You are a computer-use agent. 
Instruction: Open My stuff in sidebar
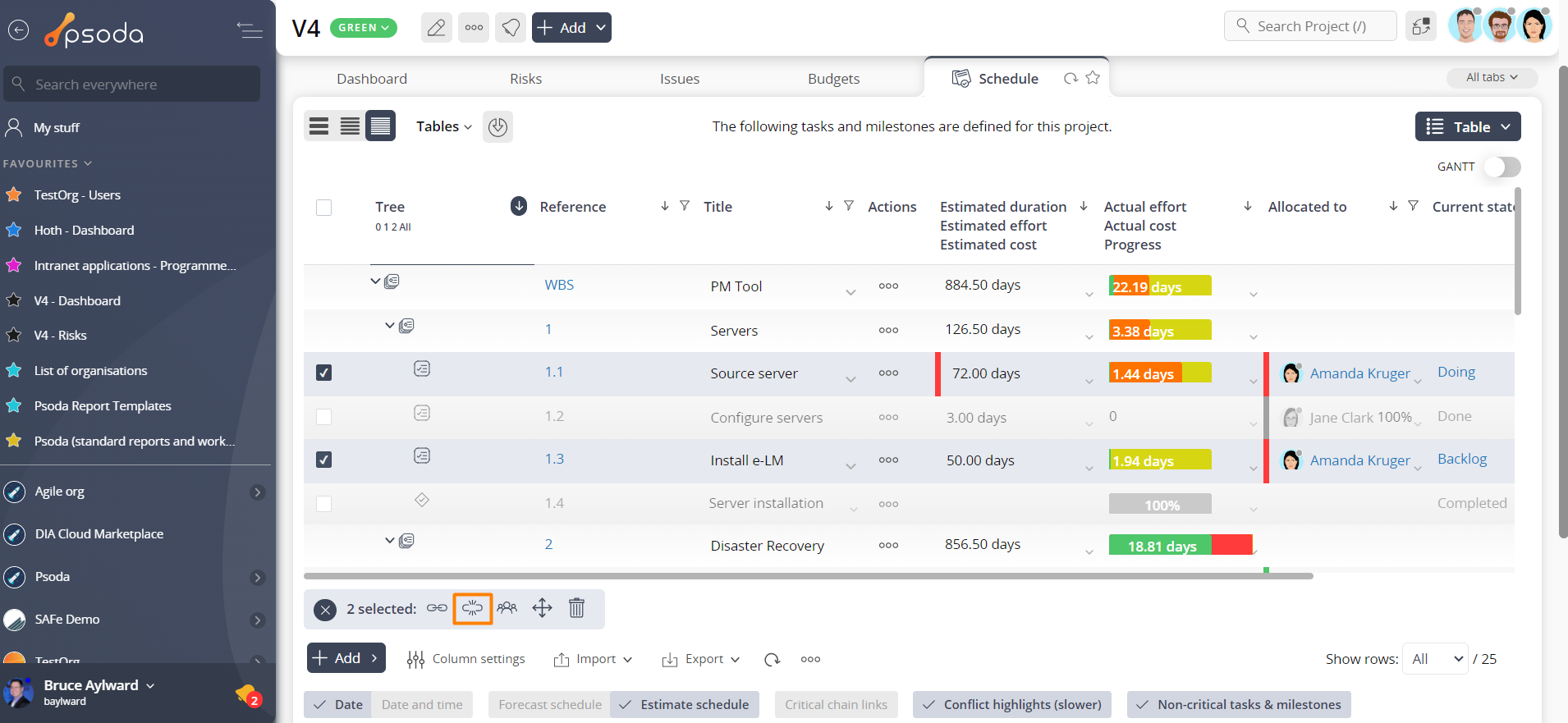click(x=56, y=128)
